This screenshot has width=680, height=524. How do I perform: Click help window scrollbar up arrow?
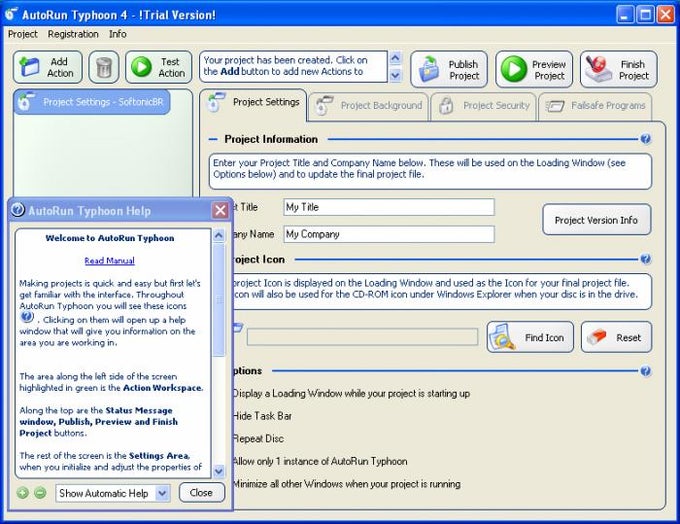point(219,236)
